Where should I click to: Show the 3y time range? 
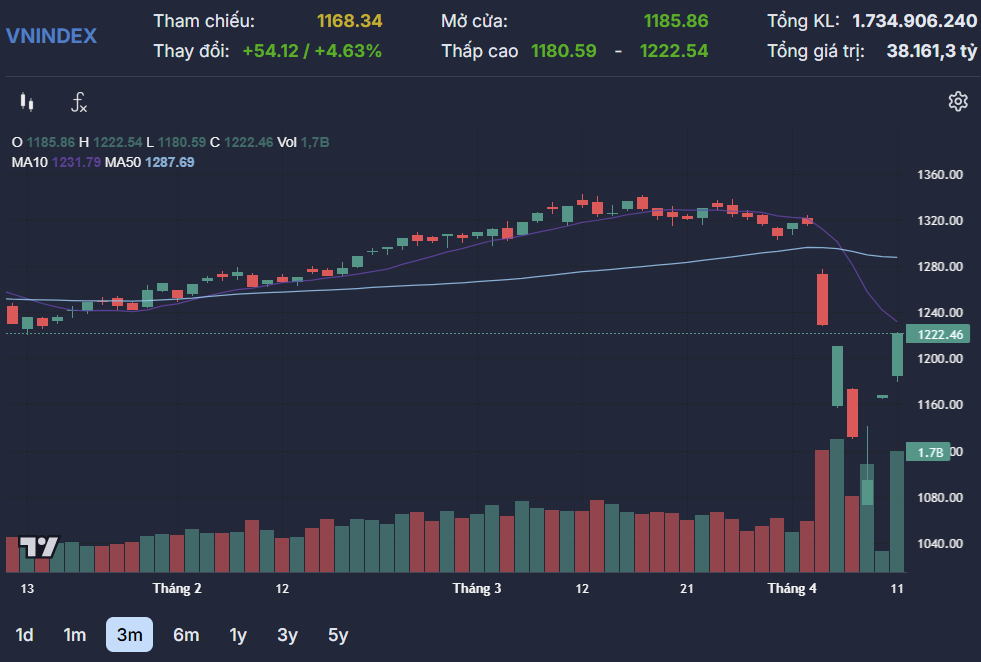288,634
